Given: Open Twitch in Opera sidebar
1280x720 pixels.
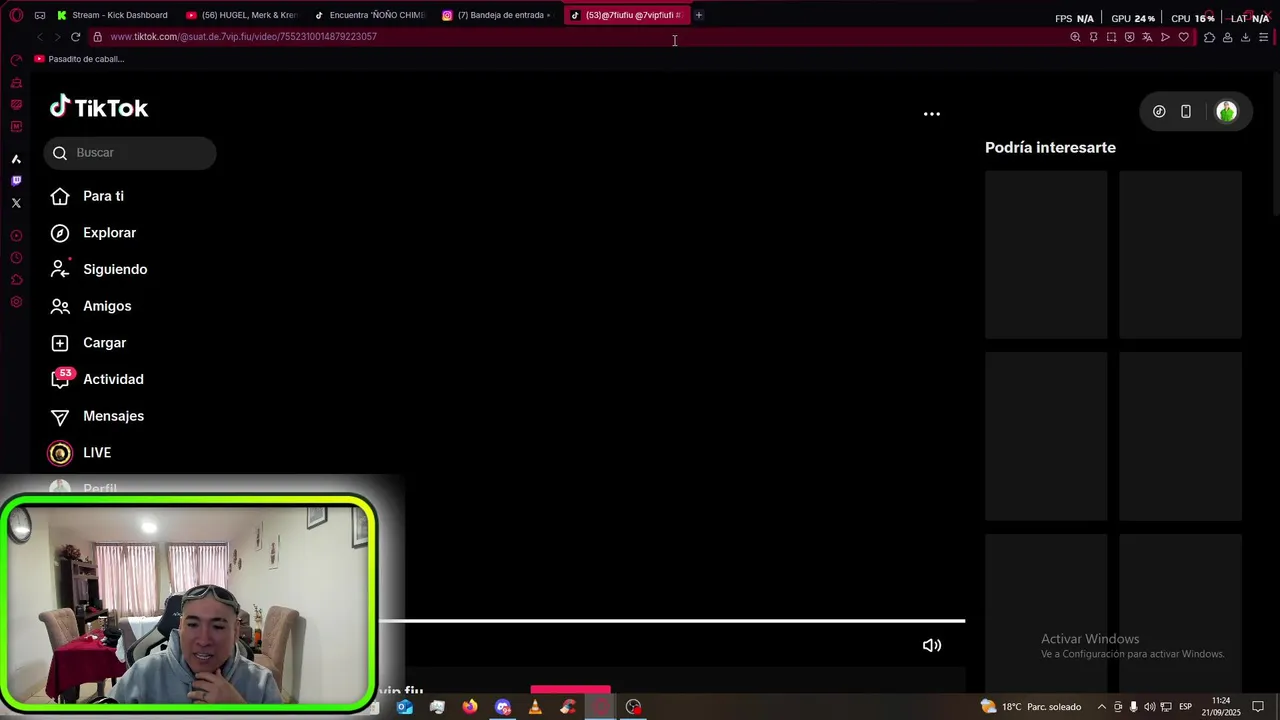Looking at the screenshot, I should tap(16, 181).
